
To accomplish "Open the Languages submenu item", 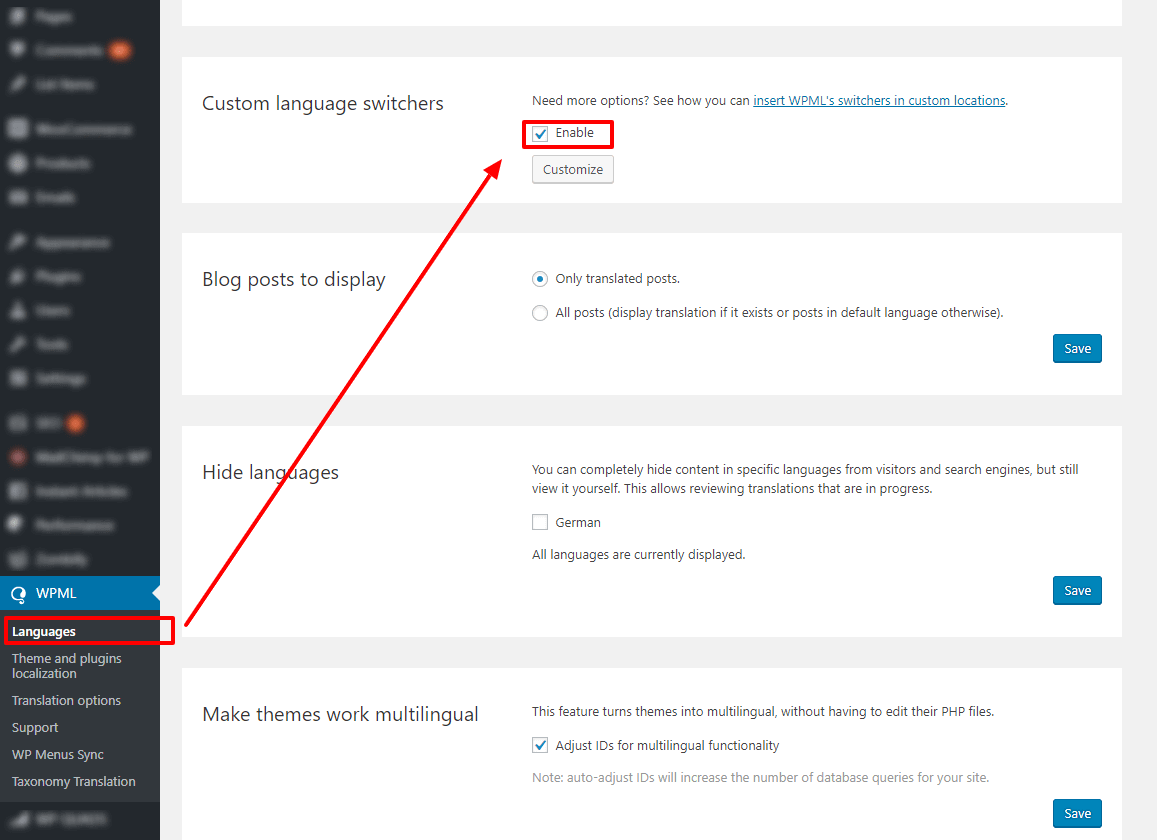I will (x=44, y=632).
